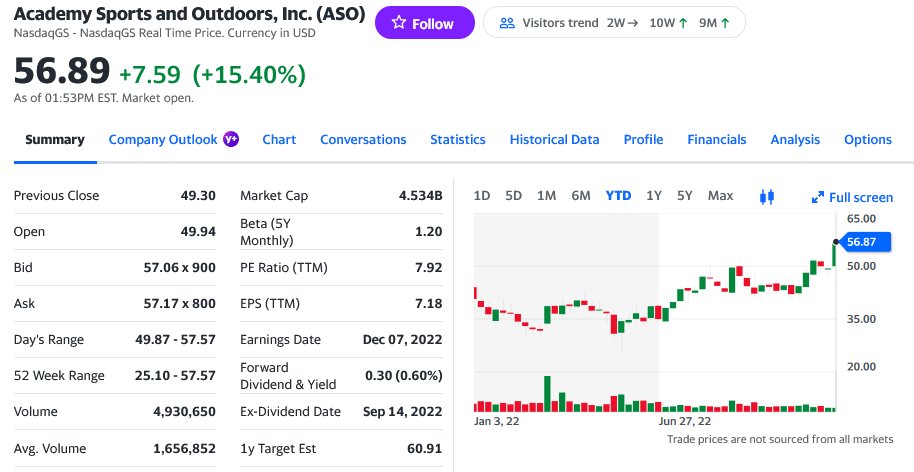The height and width of the screenshot is (472, 914).
Task: Click 52 Week Range 25.10 - 57.57 value
Action: [175, 375]
